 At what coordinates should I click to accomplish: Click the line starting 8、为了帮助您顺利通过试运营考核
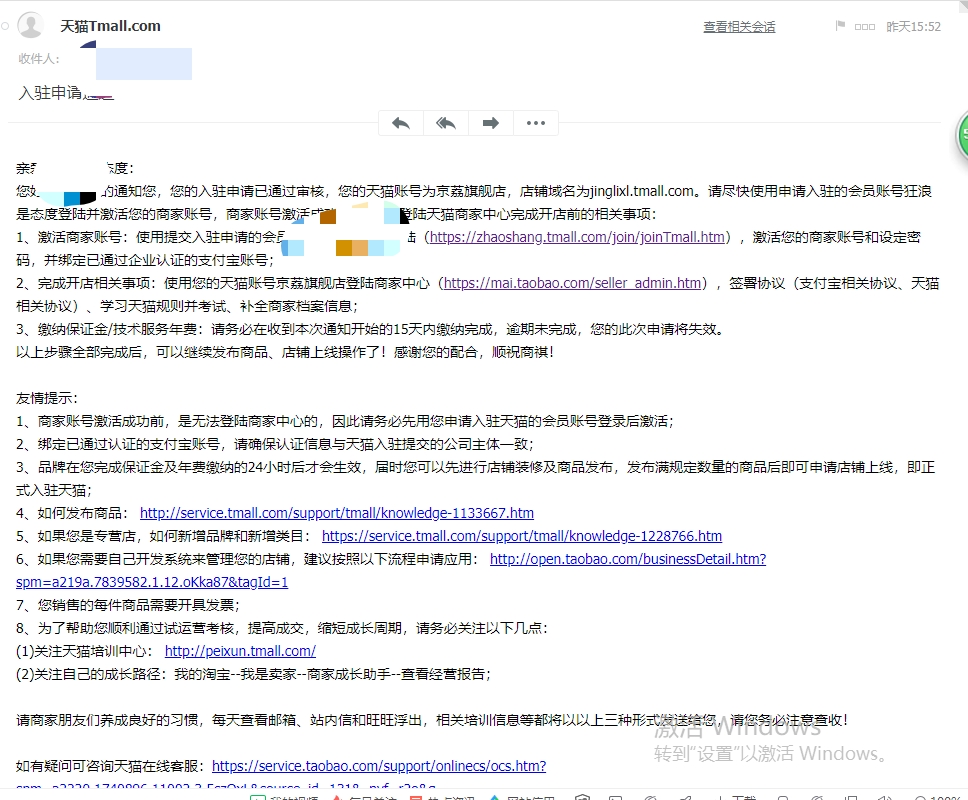point(282,628)
